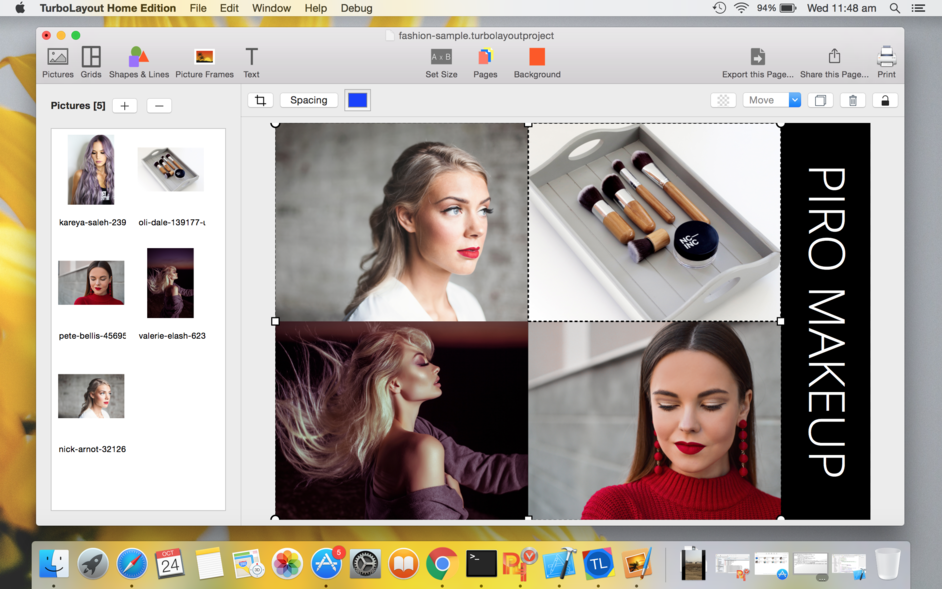The height and width of the screenshot is (589, 942).
Task: Delete selected item with trash button
Action: 852,100
